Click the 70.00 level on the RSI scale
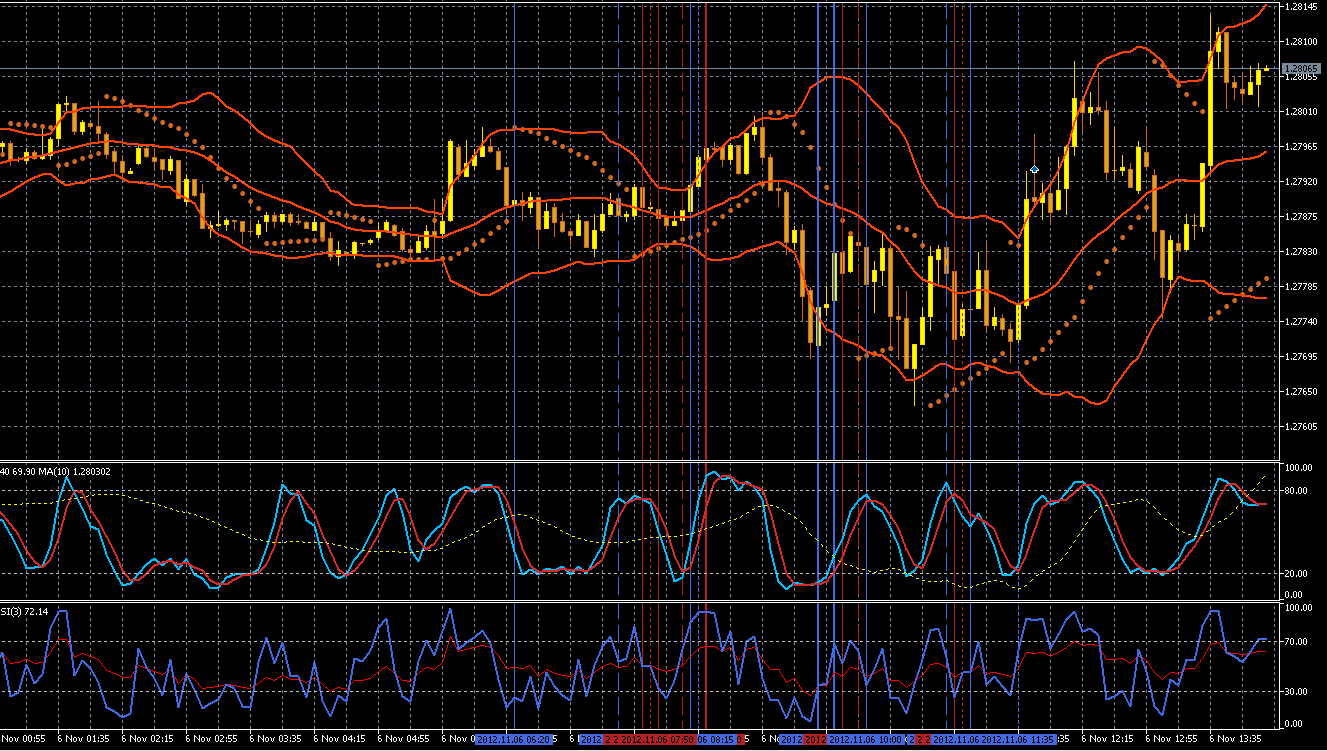The width and height of the screenshot is (1327, 751). pos(1297,642)
